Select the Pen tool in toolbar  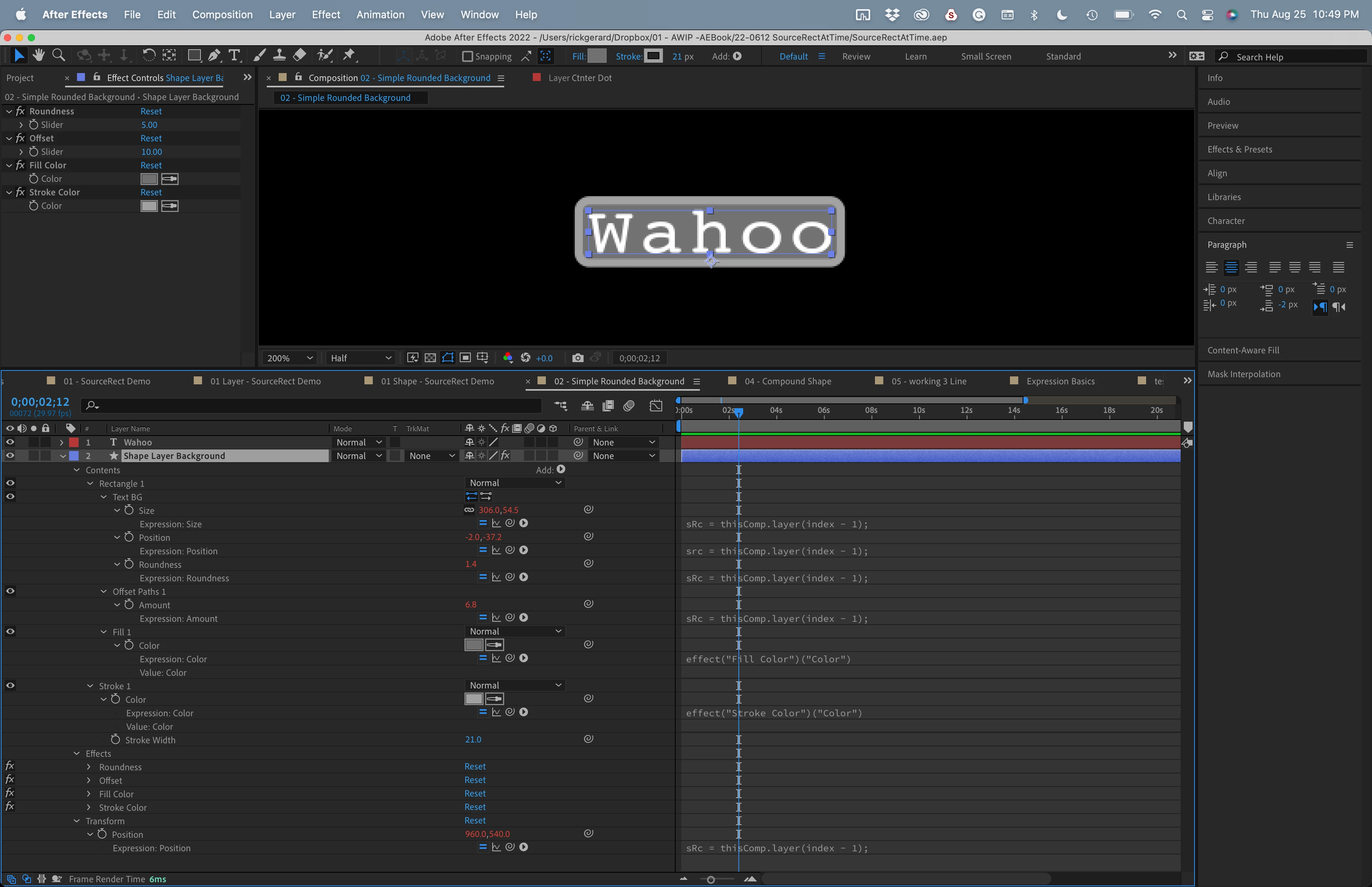coord(214,56)
